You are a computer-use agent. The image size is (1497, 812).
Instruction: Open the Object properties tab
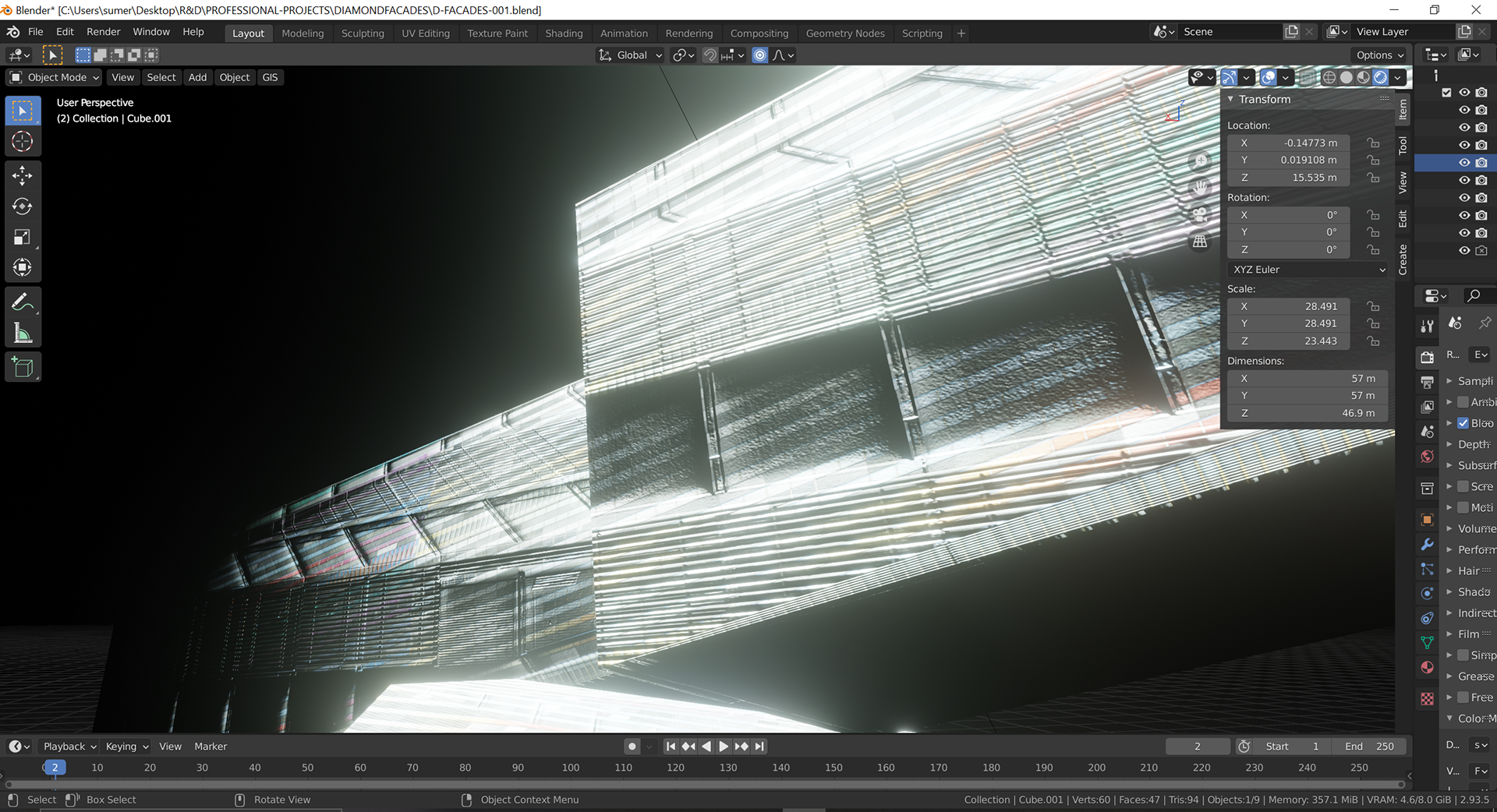point(1427,520)
